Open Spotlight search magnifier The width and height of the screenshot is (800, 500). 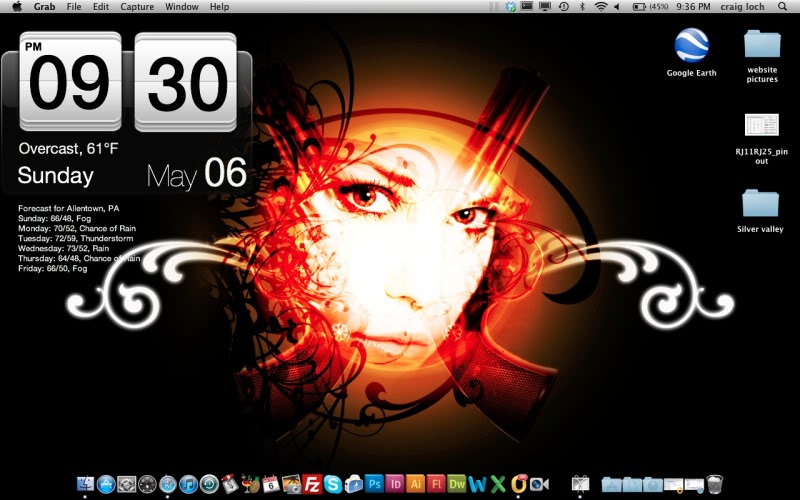click(782, 7)
